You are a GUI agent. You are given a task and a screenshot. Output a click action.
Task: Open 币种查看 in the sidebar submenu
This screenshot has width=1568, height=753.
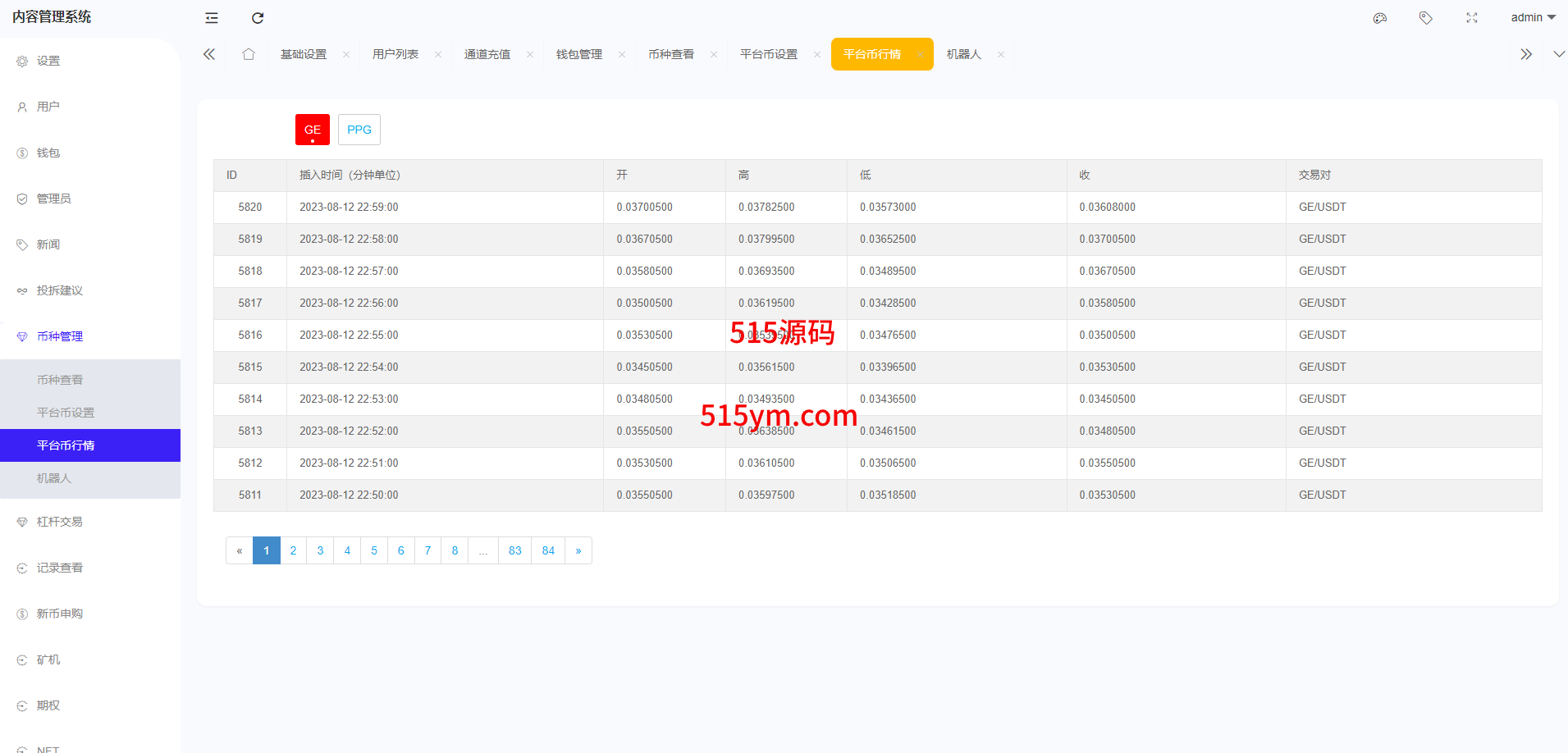[60, 380]
